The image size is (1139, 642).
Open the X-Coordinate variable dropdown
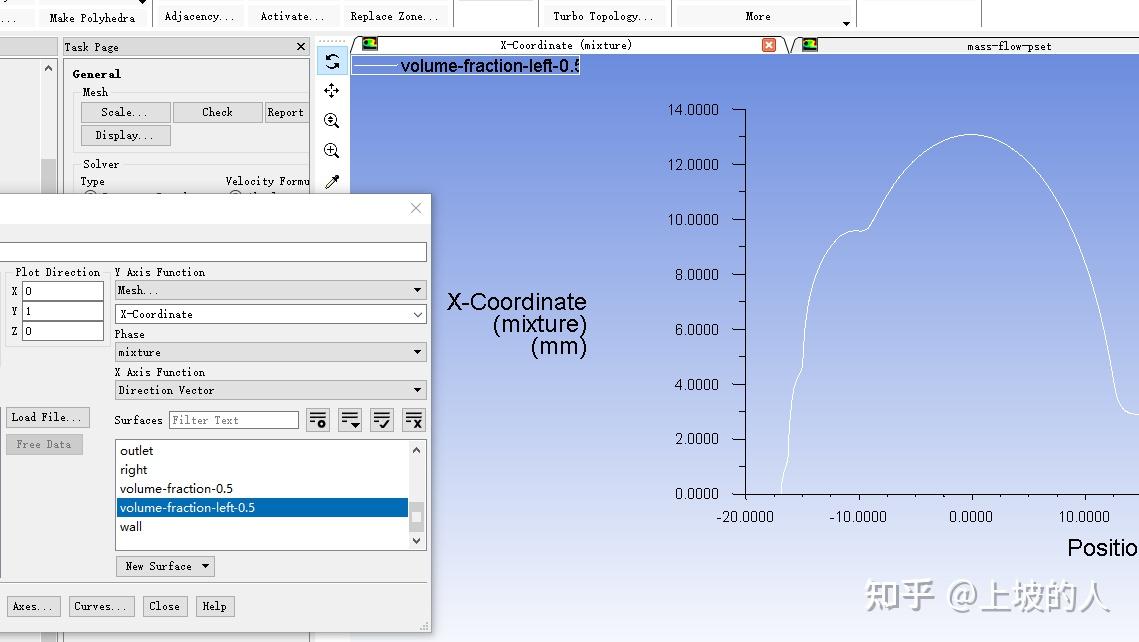click(x=270, y=314)
